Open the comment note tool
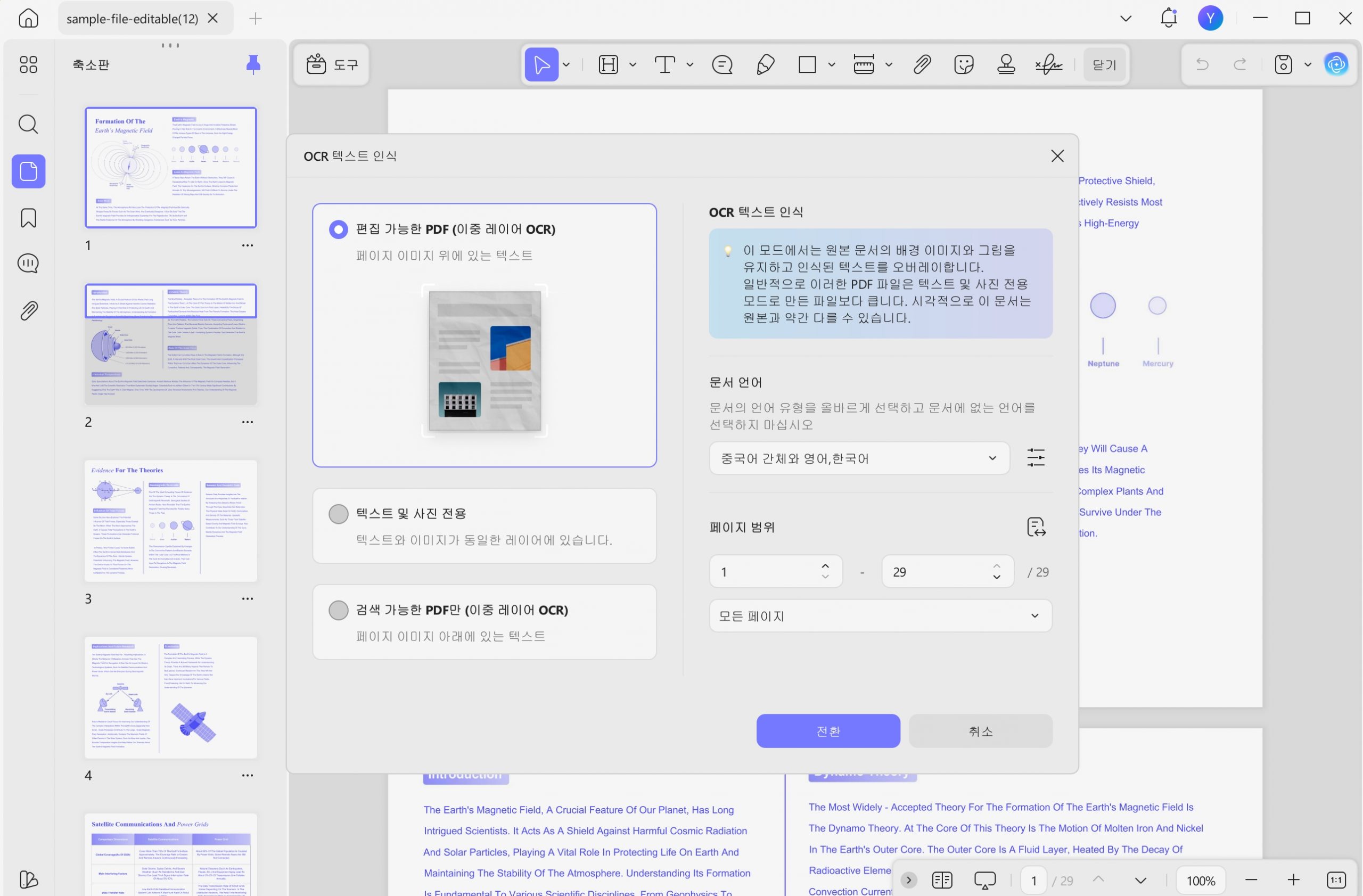1363x896 pixels. click(x=721, y=65)
